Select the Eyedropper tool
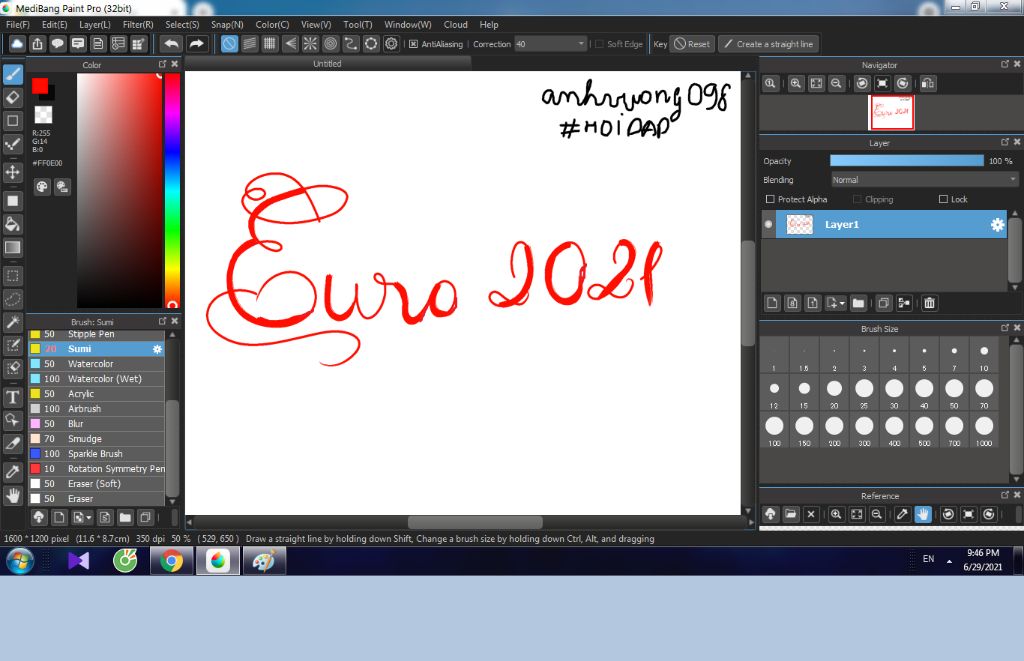 click(x=12, y=472)
